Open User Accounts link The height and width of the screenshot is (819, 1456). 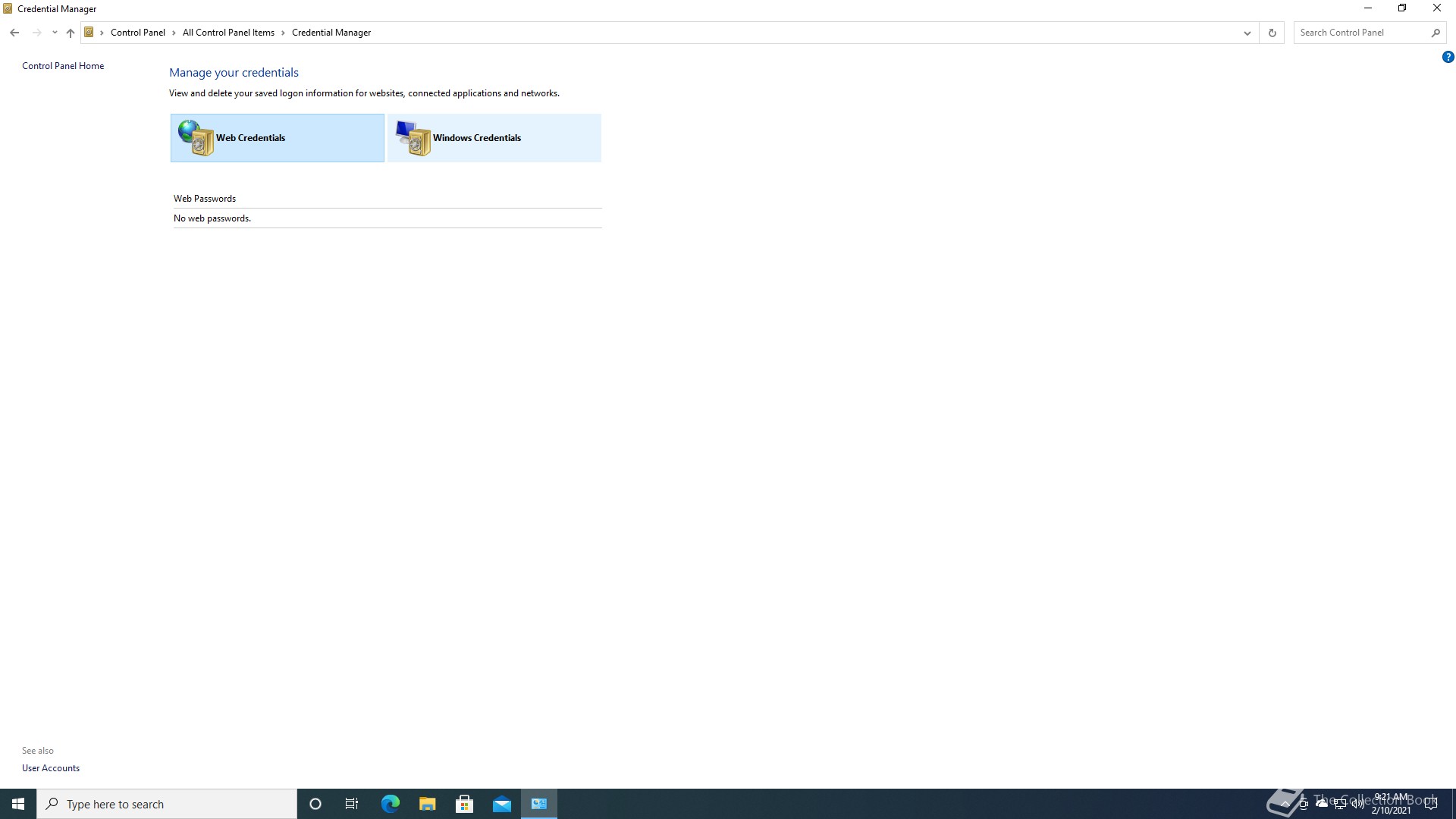coord(51,768)
